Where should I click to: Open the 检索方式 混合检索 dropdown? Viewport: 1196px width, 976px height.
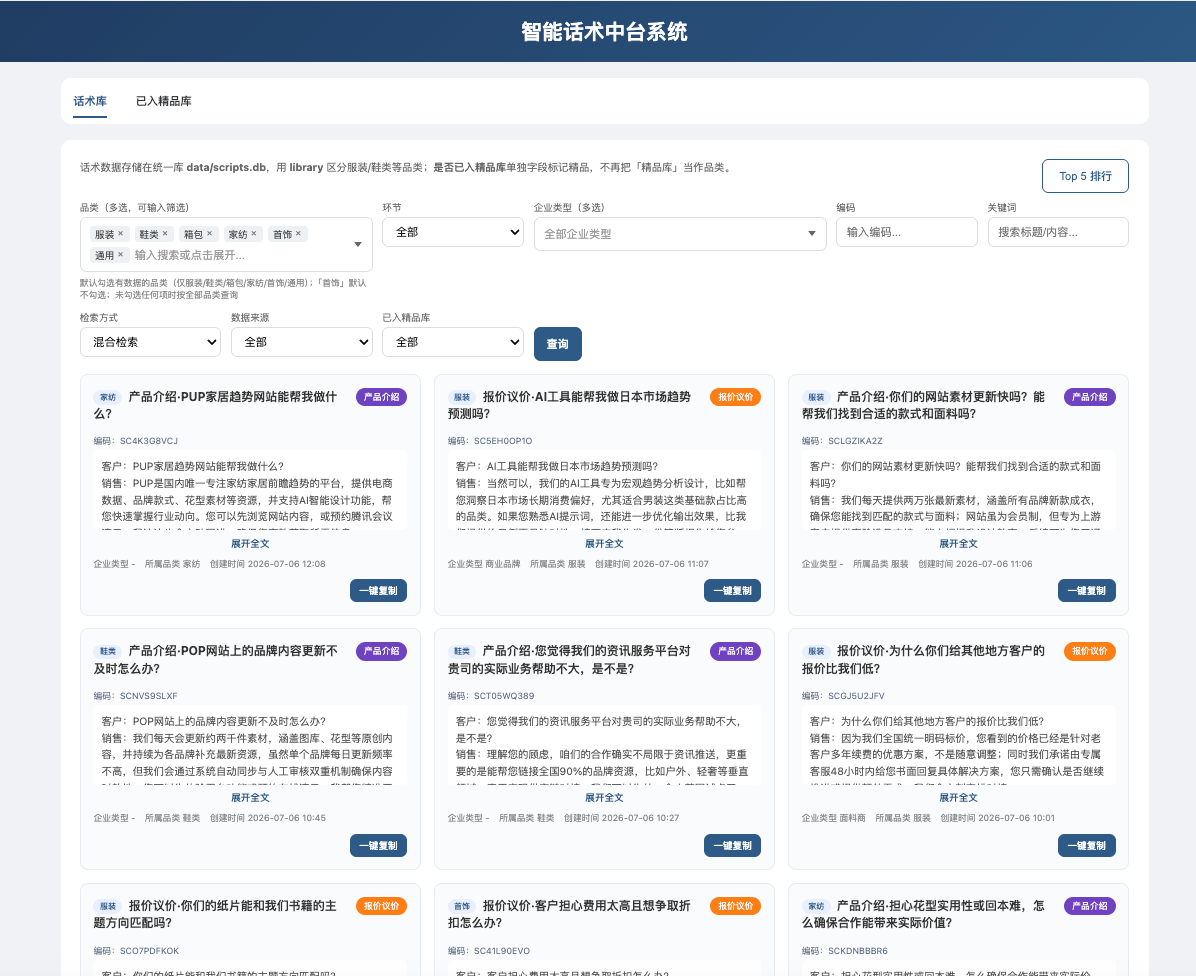tap(150, 342)
